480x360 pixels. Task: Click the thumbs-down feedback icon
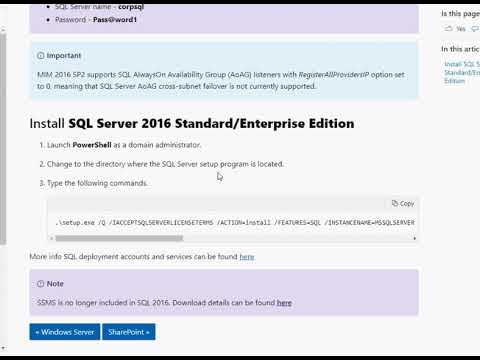tap(475, 29)
